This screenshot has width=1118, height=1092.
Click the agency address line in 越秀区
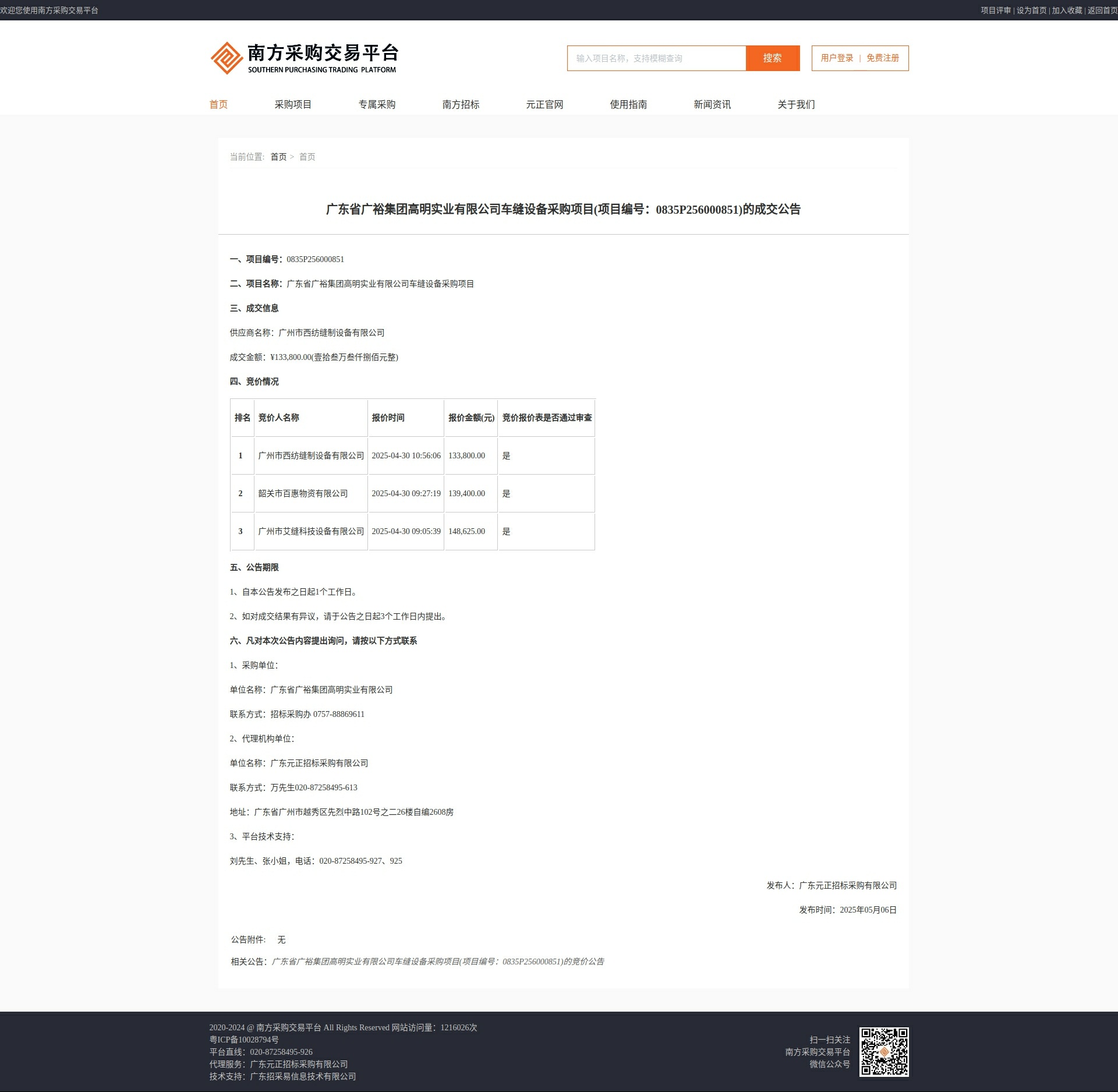(341, 812)
